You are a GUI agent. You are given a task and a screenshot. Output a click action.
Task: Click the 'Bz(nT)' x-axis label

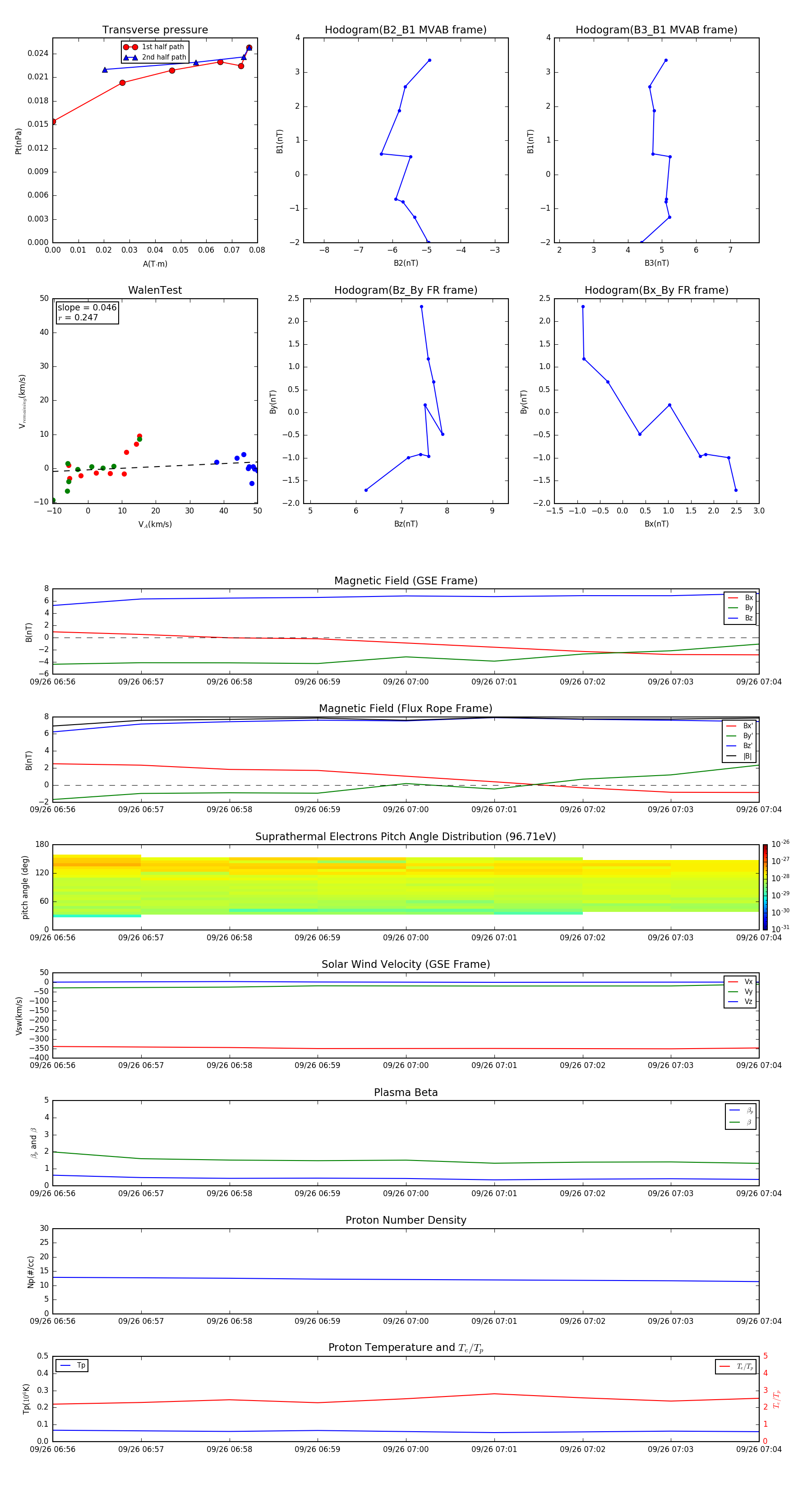point(406,524)
